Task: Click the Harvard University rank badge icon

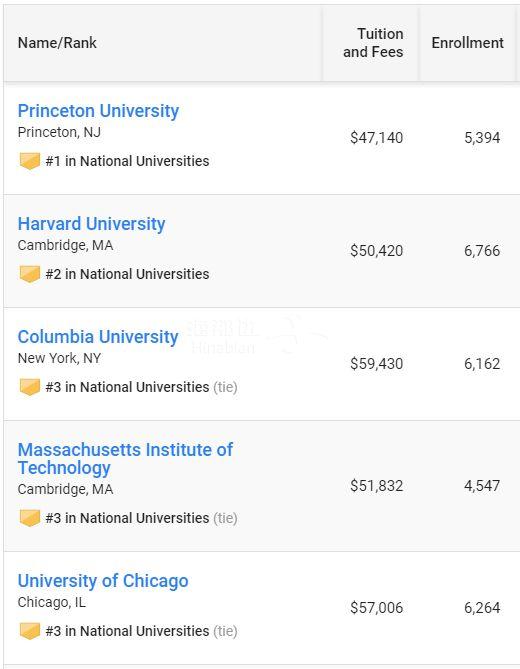Action: [x=30, y=274]
